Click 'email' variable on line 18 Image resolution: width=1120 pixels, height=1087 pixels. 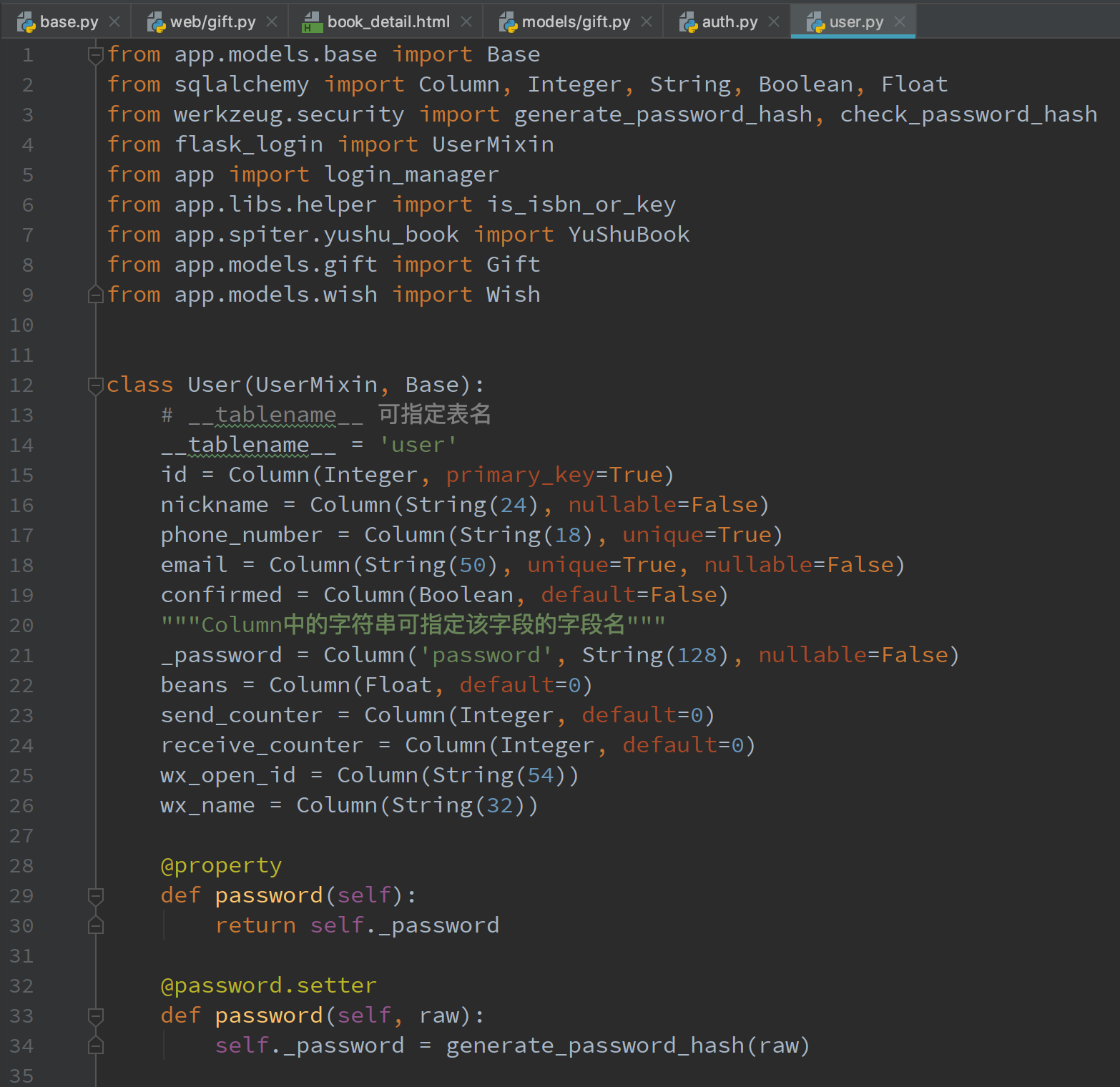pyautogui.click(x=194, y=565)
